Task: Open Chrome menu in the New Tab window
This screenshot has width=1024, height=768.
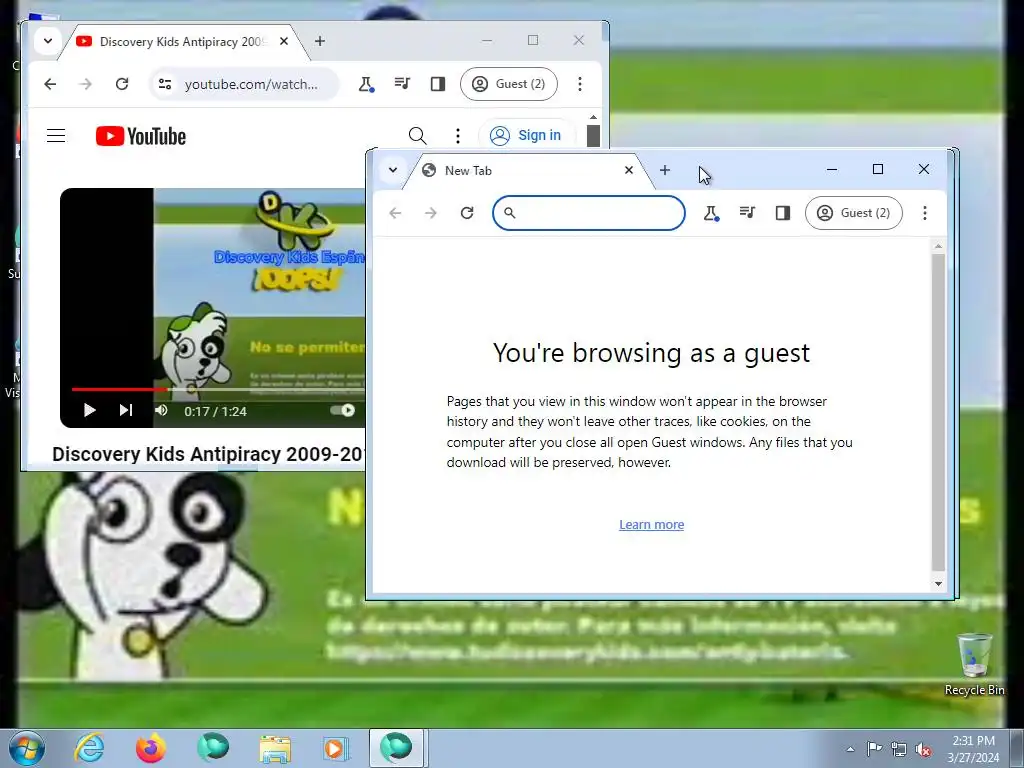Action: [925, 213]
